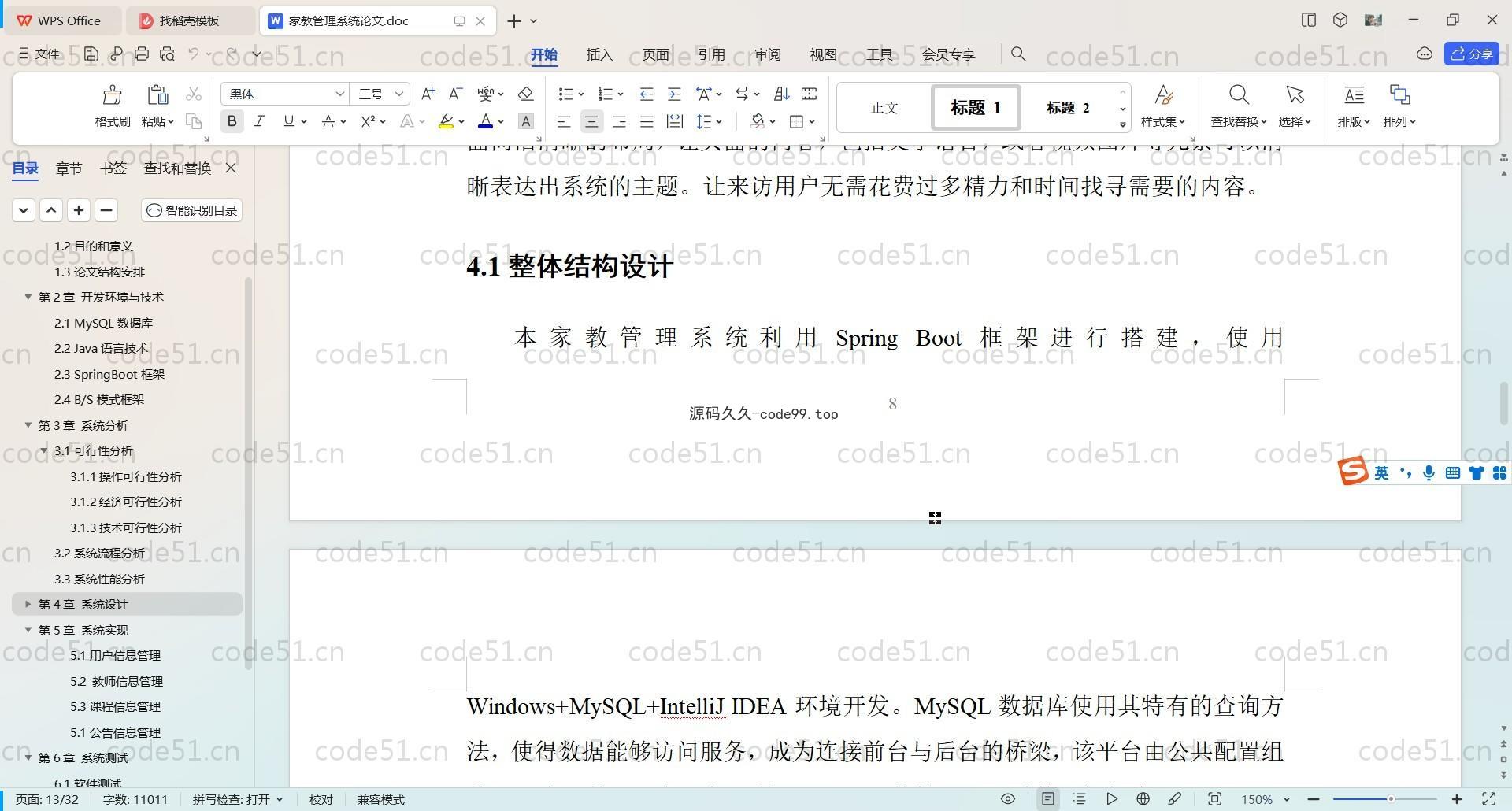
Task: Set paragraph to justified alignment
Action: click(647, 121)
